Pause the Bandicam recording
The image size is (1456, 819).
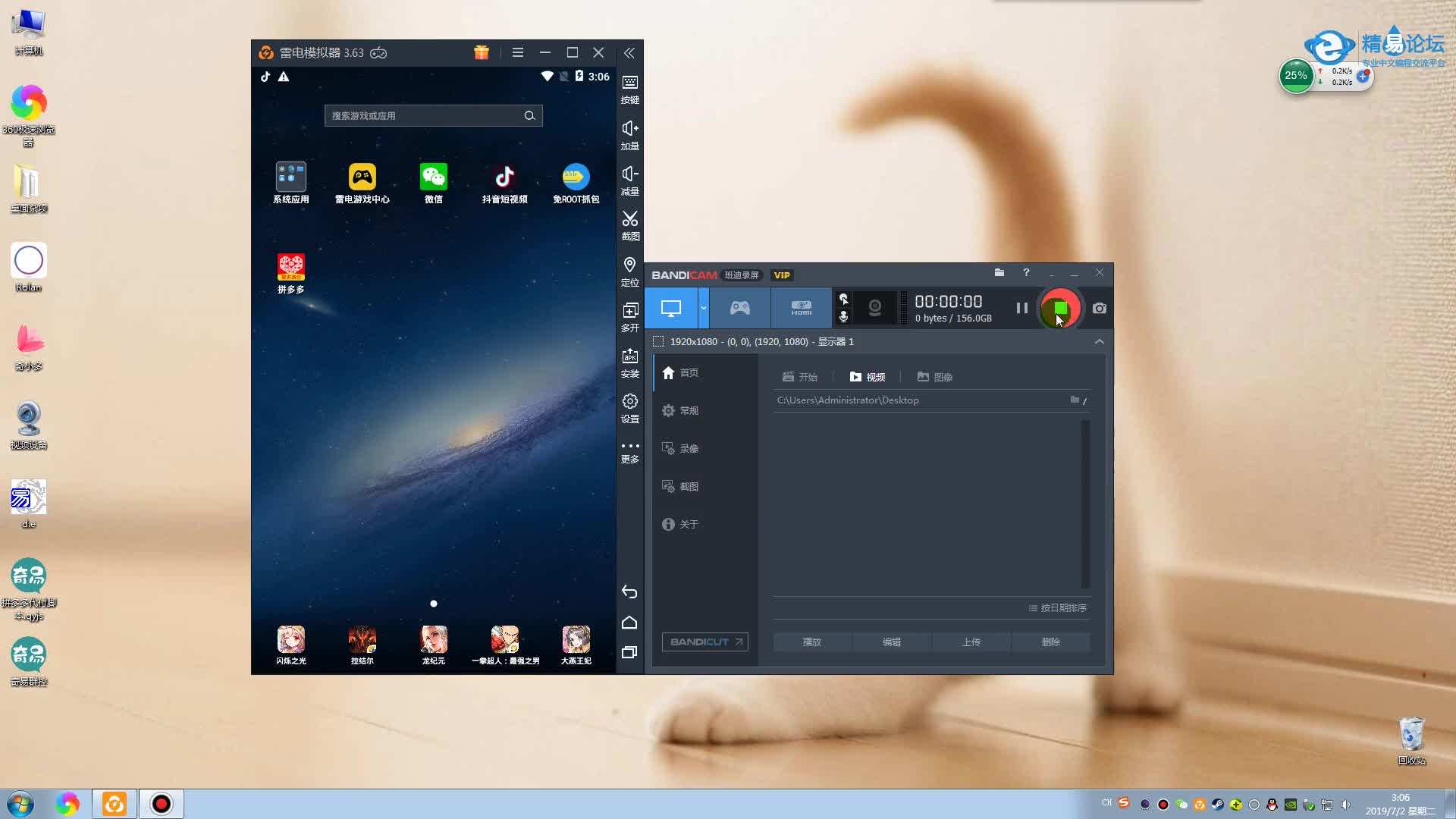click(1022, 308)
